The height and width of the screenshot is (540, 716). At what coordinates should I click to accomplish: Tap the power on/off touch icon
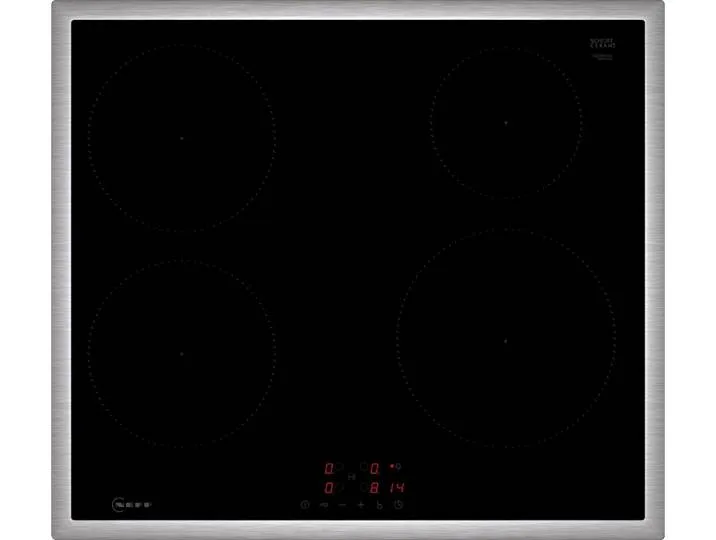pos(305,504)
